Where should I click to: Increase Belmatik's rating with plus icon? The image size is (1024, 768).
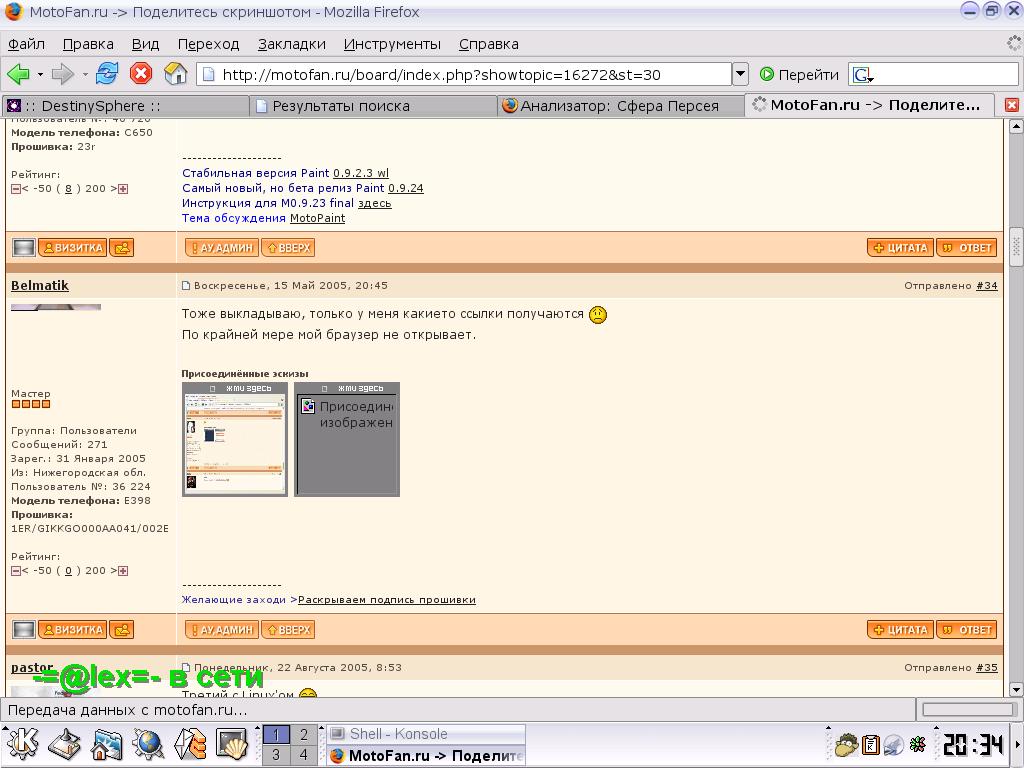[x=123, y=571]
